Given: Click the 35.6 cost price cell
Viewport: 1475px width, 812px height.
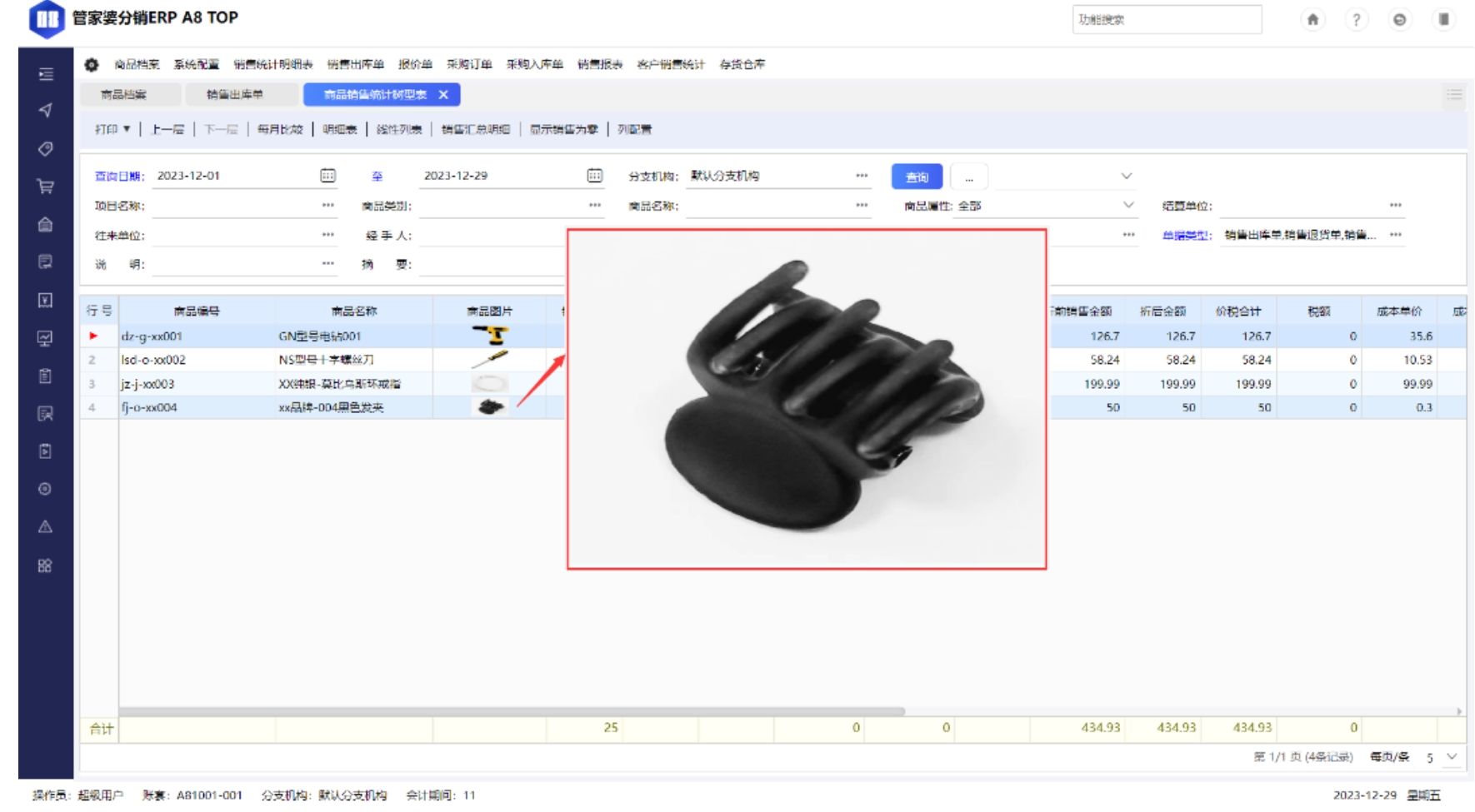Looking at the screenshot, I should (x=1399, y=336).
